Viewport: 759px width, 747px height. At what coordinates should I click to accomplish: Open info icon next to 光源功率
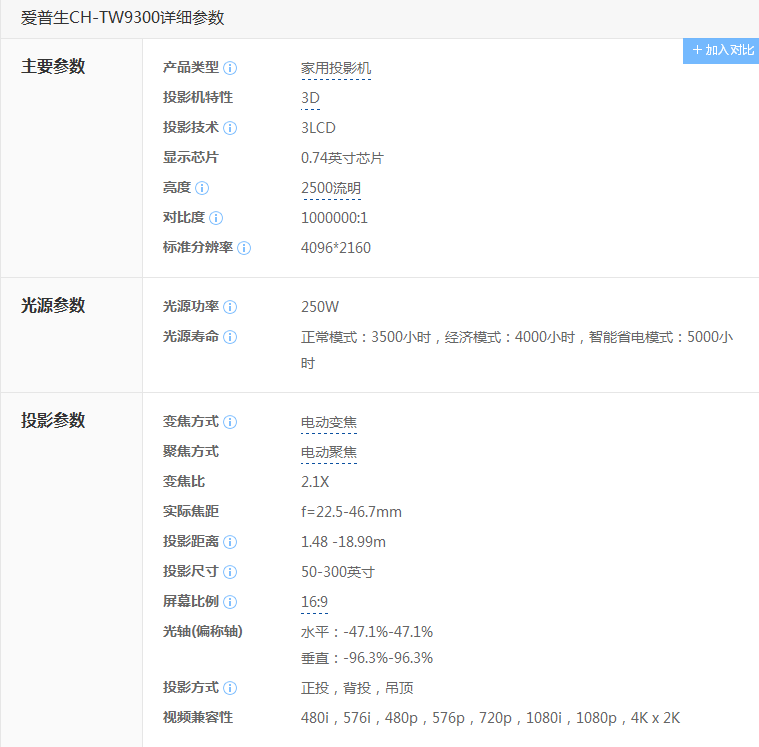point(230,307)
